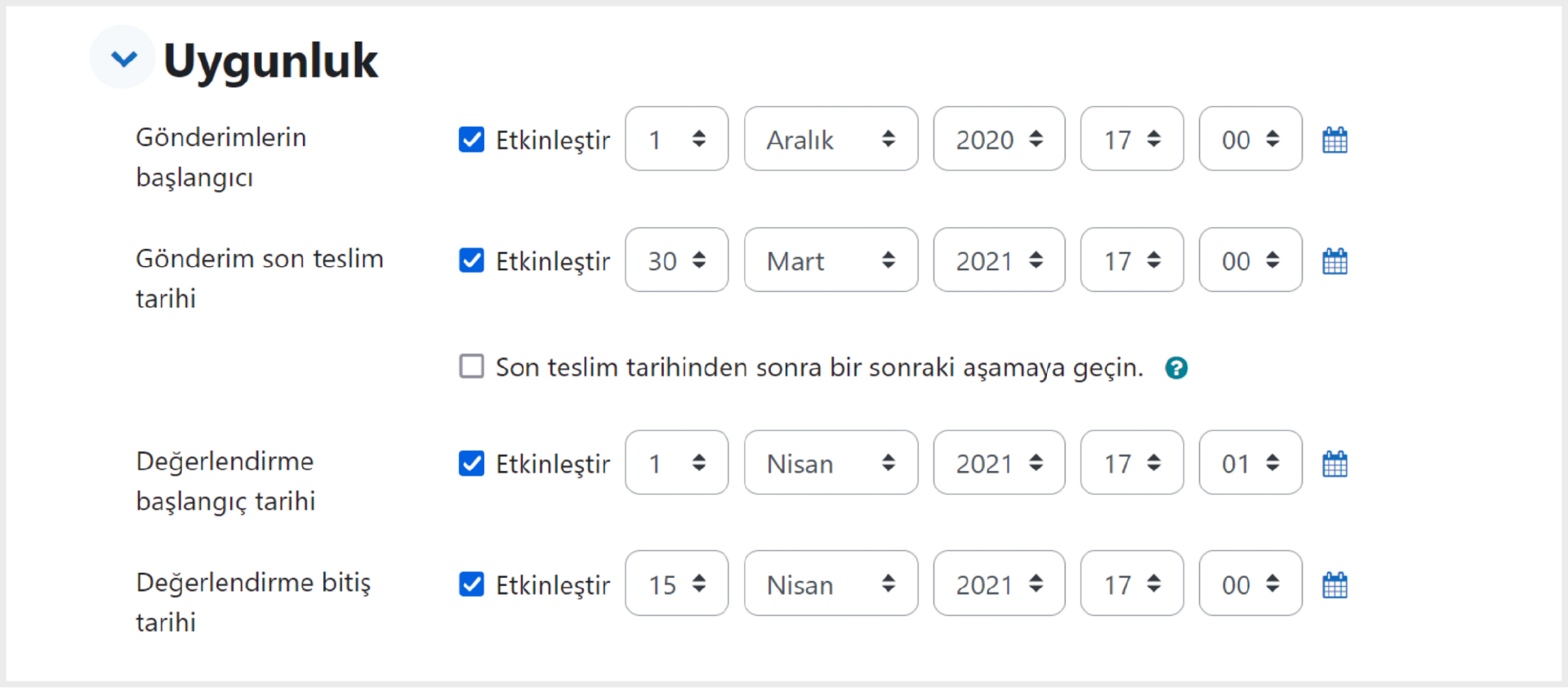Open the Mart month dropdown
Screen dimensions: 1568x688
click(x=831, y=260)
